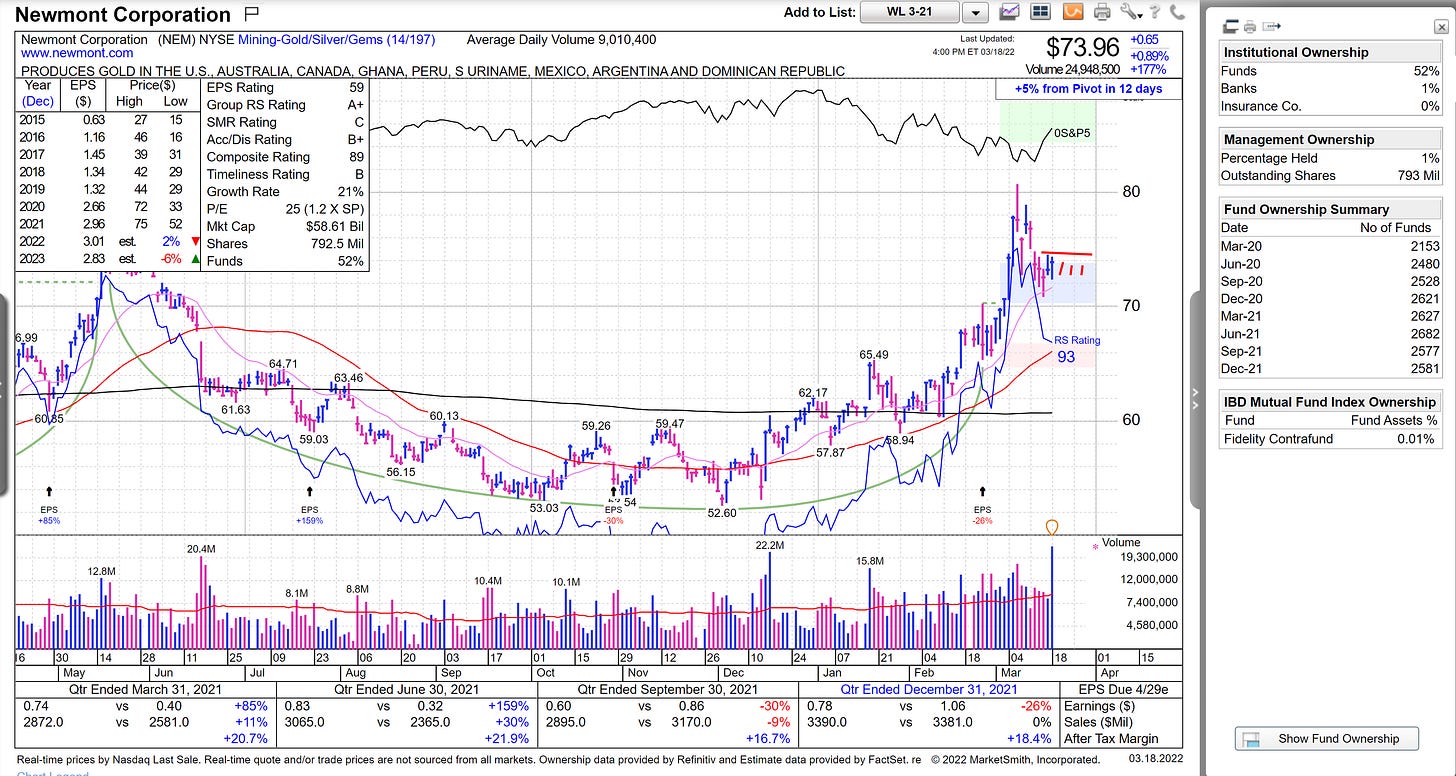Open the list grid view icon
Image resolution: width=1456 pixels, height=776 pixels.
tap(1040, 12)
